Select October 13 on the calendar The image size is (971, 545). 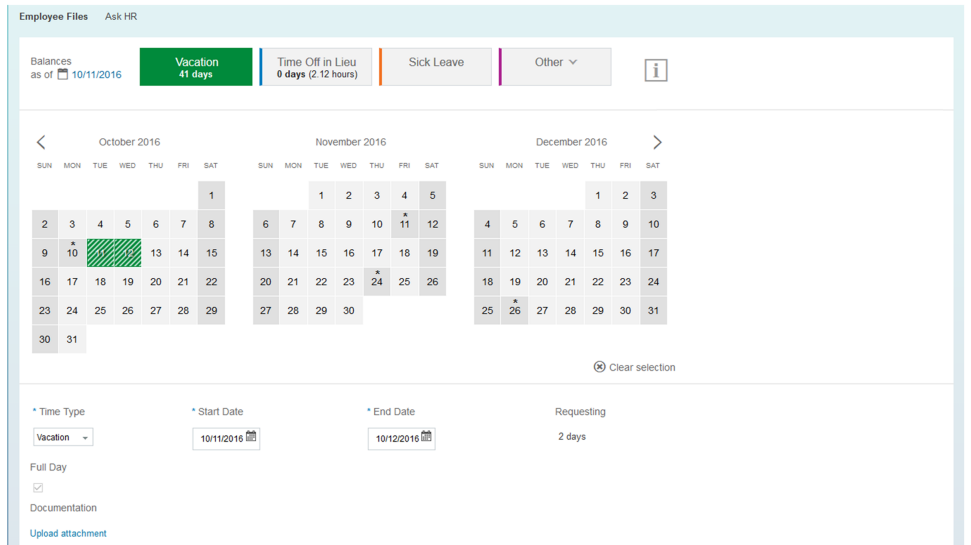[155, 253]
